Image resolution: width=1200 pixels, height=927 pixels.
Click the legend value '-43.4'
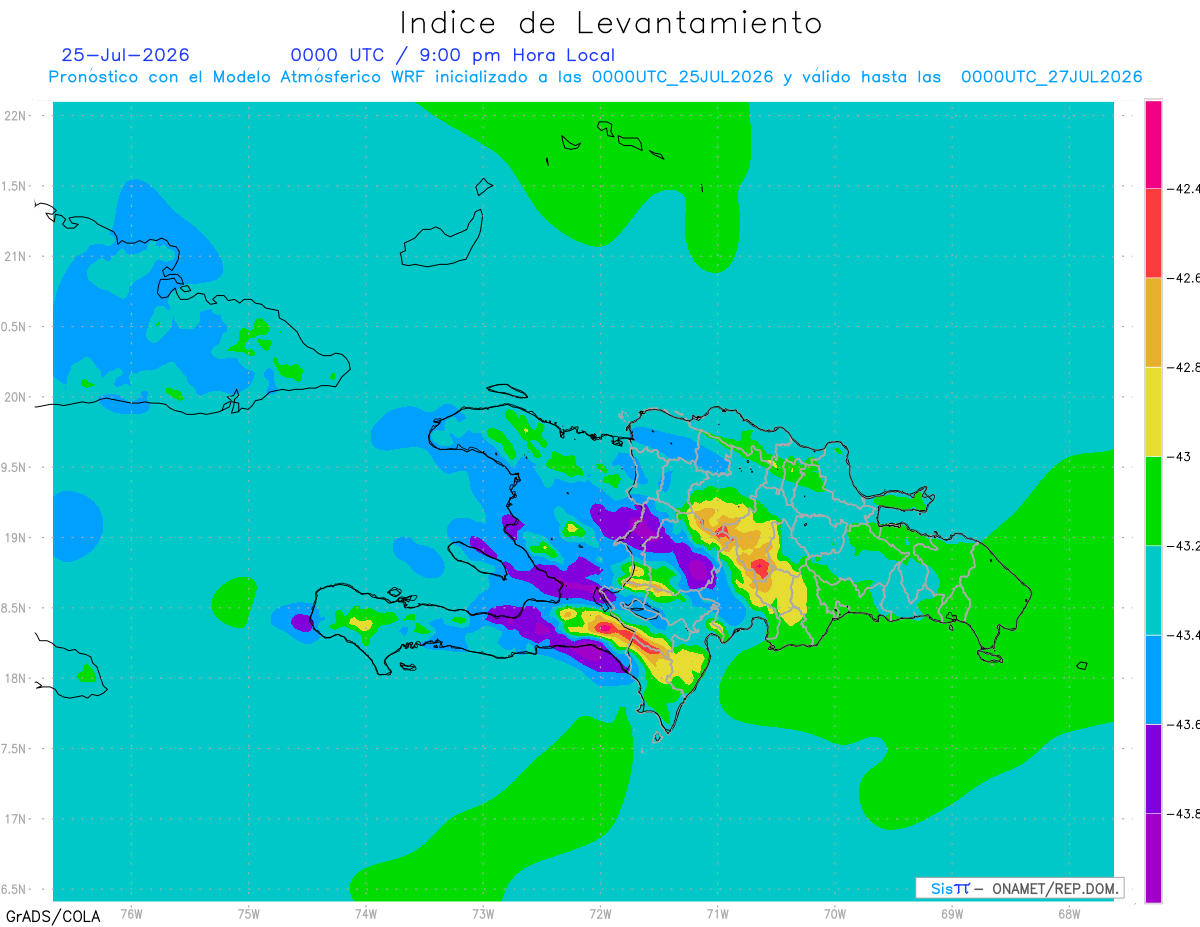click(1183, 635)
